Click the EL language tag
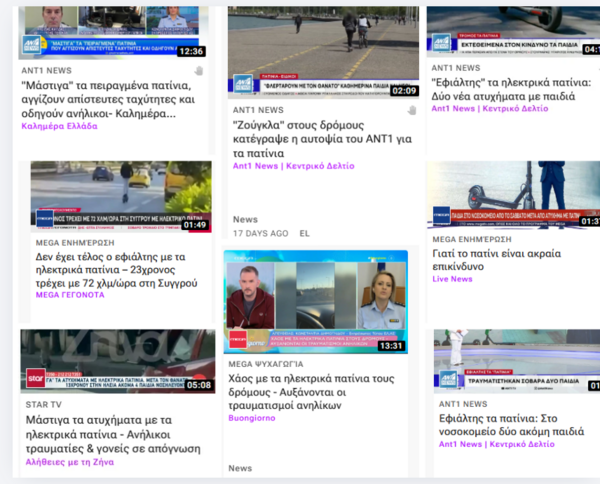Image resolution: width=600 pixels, height=484 pixels. point(305,233)
